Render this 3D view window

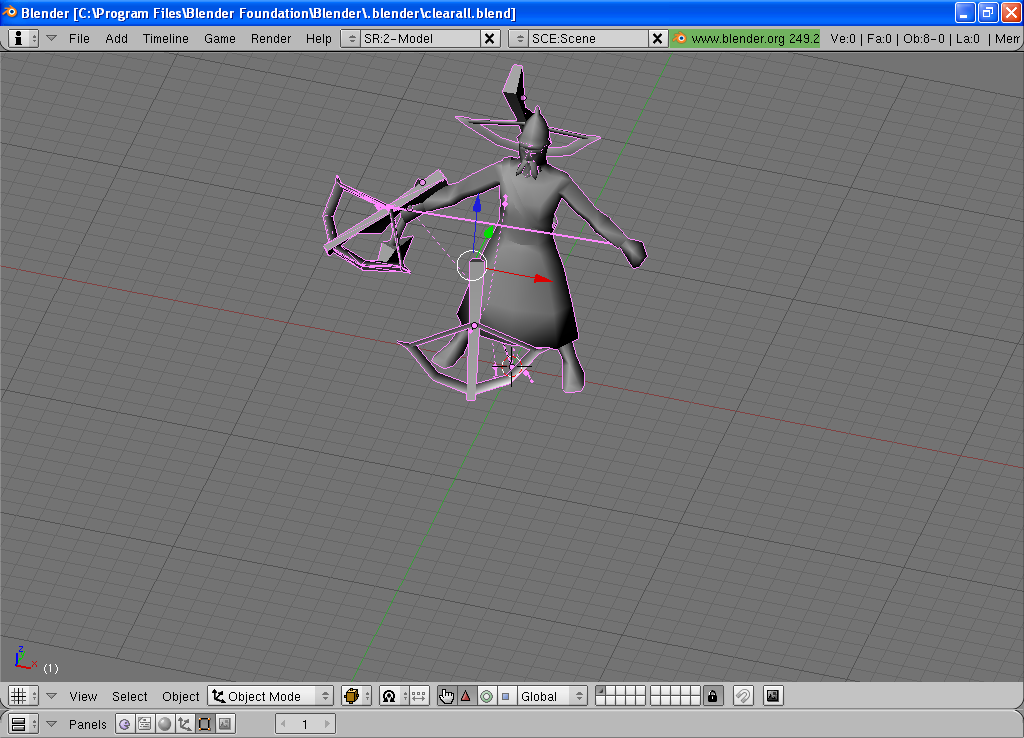[x=773, y=696]
